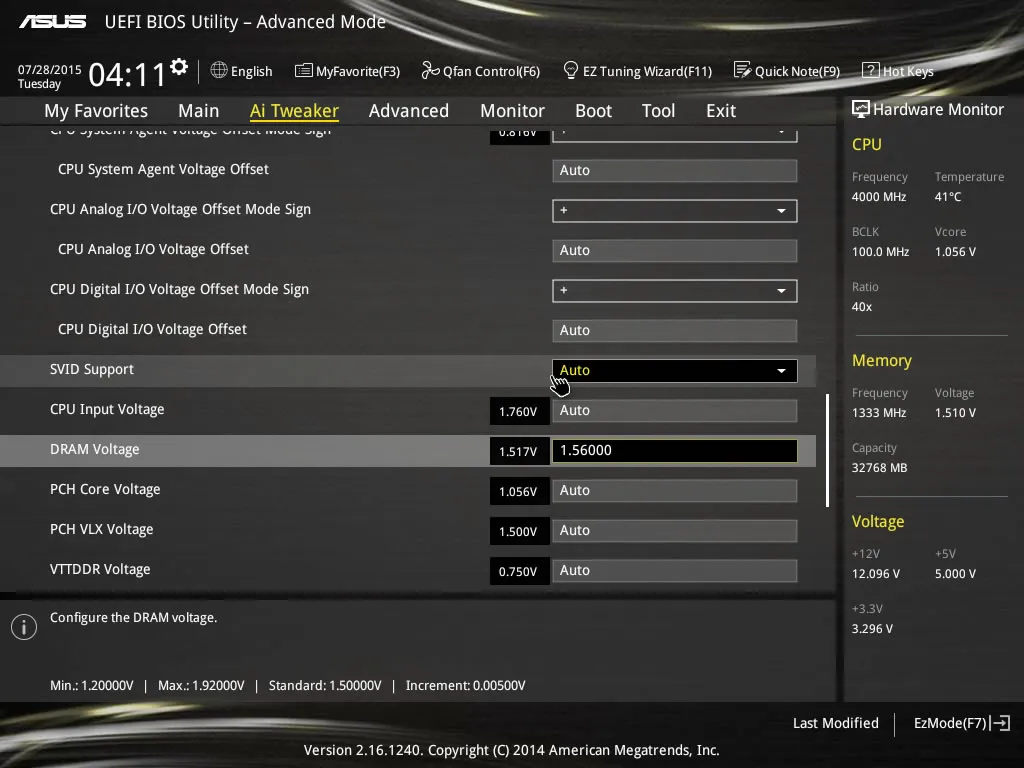The width and height of the screenshot is (1024, 768).
Task: Click the 1.500V PCH VLX value
Action: pos(519,532)
